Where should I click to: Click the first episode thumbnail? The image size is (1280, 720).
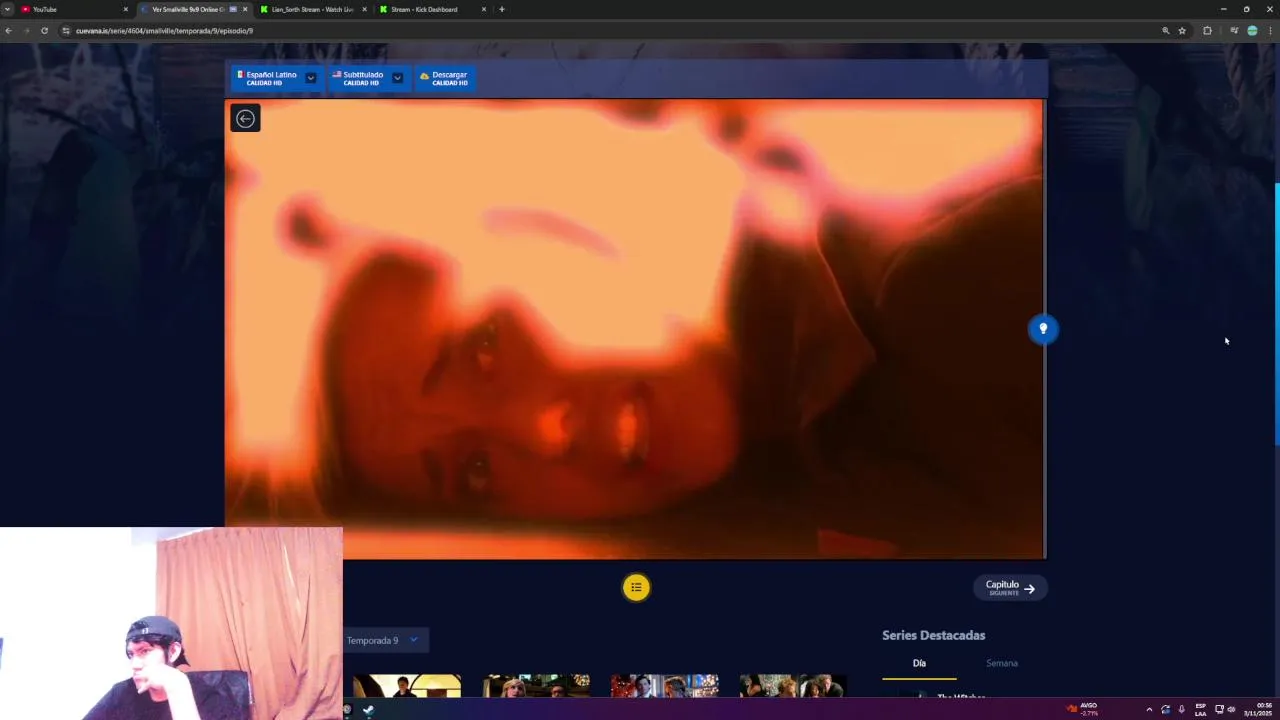[x=407, y=685]
